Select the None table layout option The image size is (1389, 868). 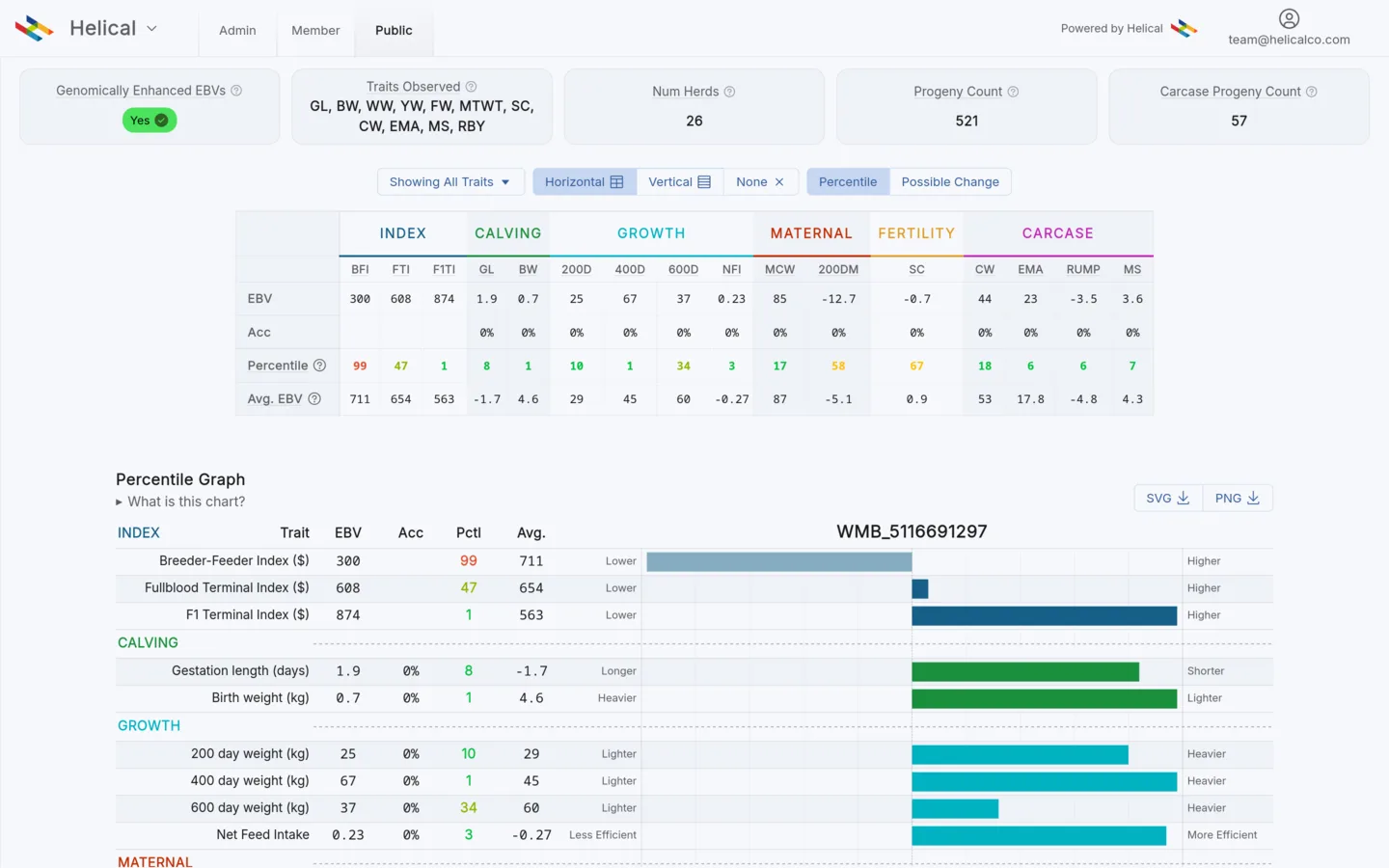pyautogui.click(x=760, y=181)
